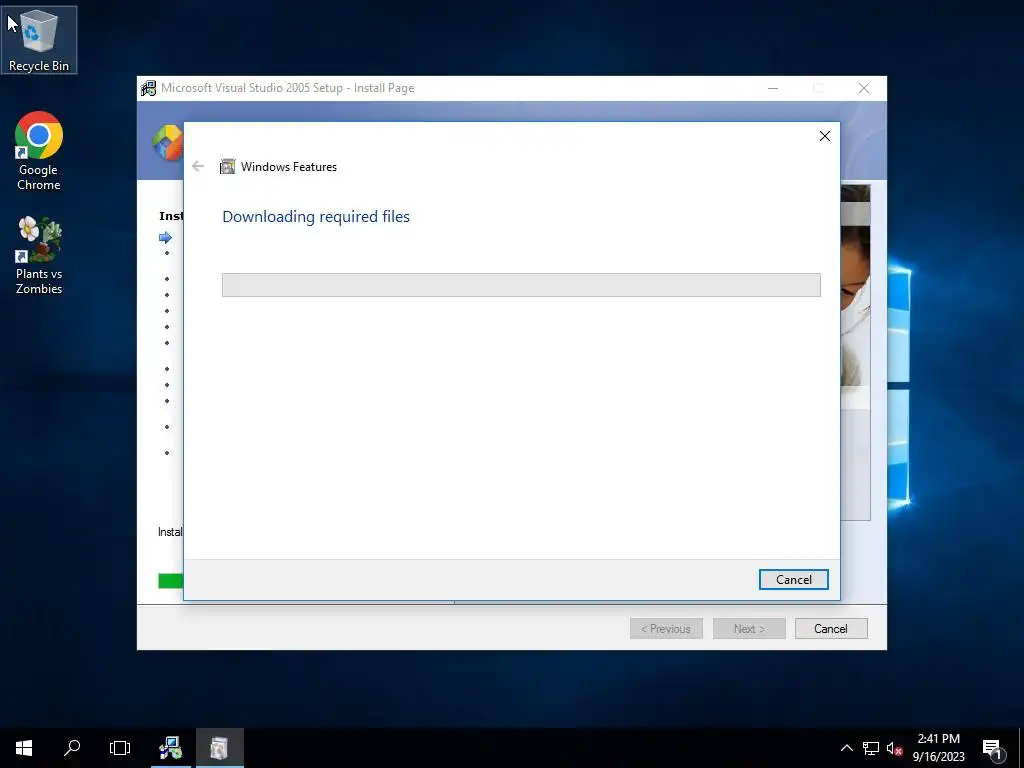1024x768 pixels.
Task: Close the Visual Studio 2005 Setup window
Action: point(864,88)
